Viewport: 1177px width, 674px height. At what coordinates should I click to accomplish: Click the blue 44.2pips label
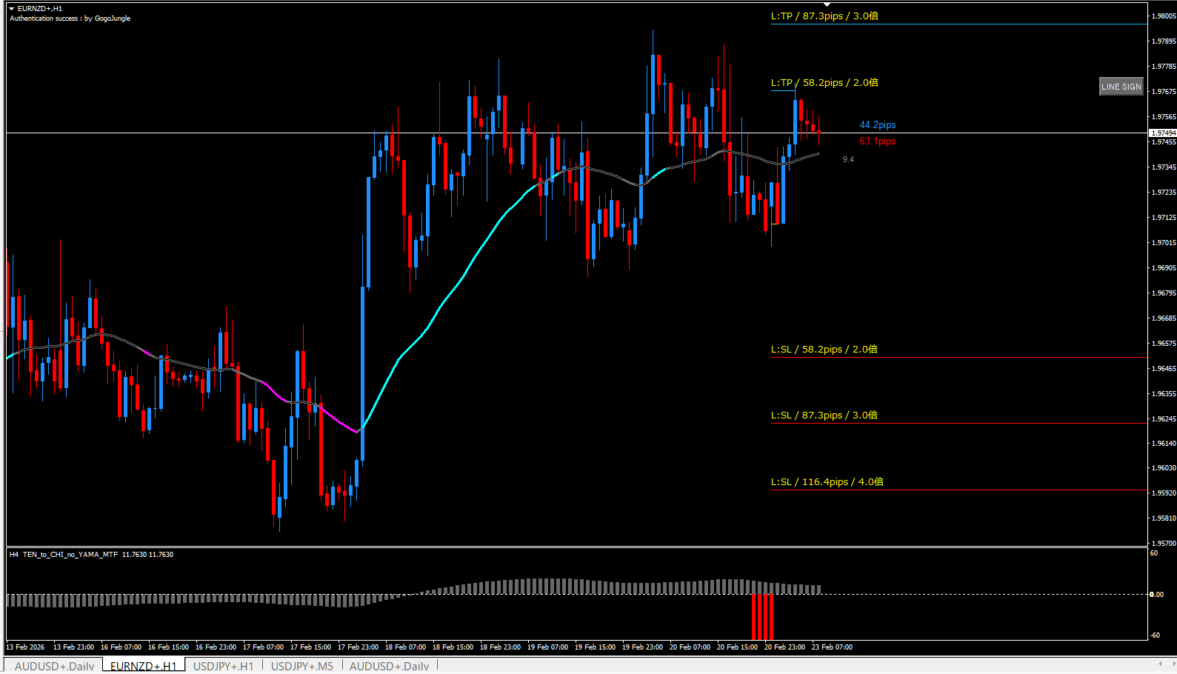pos(877,125)
